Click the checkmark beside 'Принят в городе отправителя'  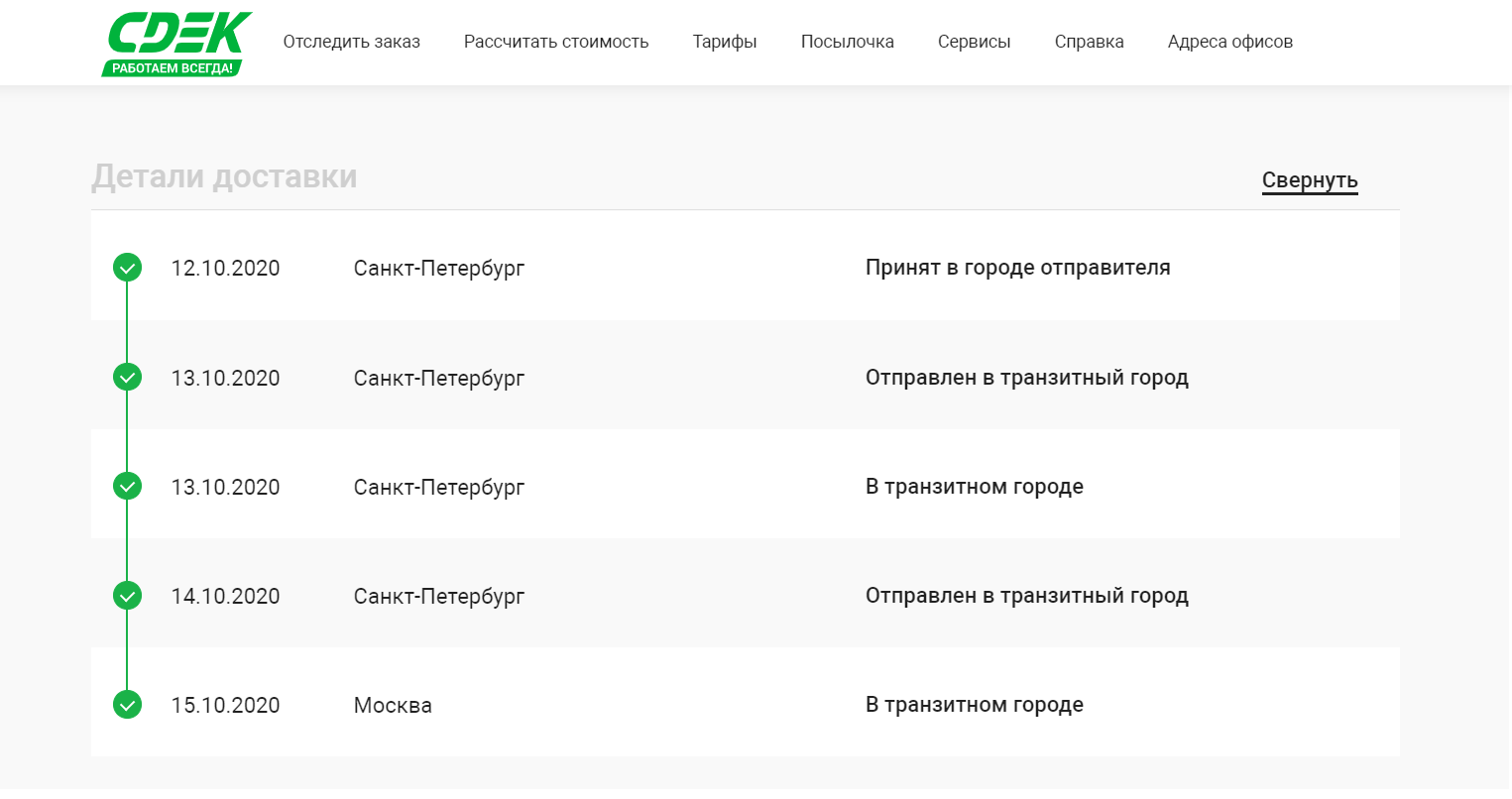127,268
